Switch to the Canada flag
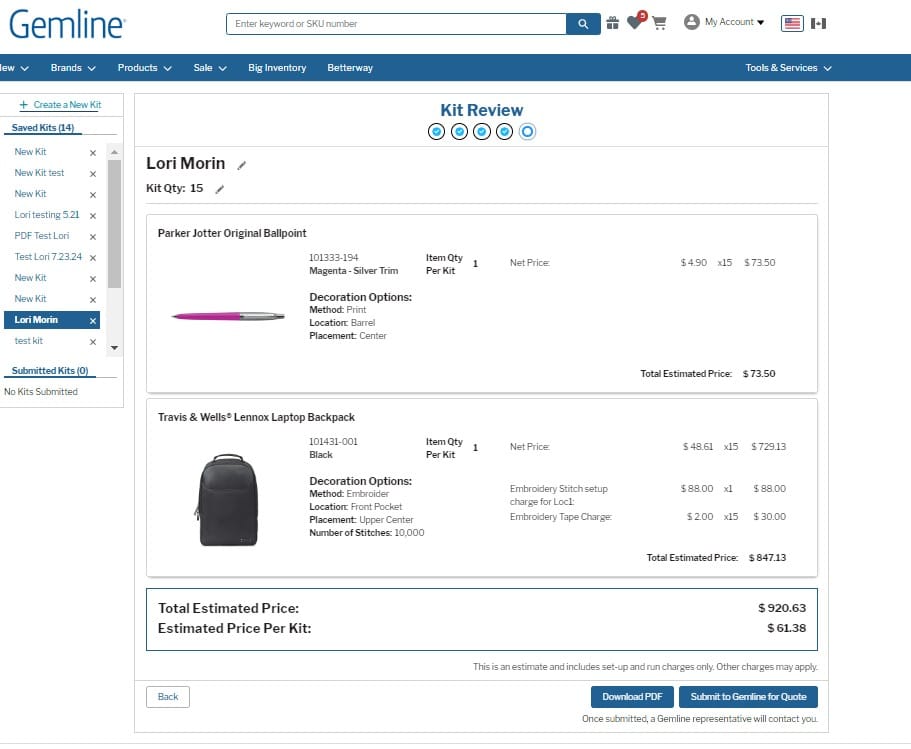 point(819,23)
